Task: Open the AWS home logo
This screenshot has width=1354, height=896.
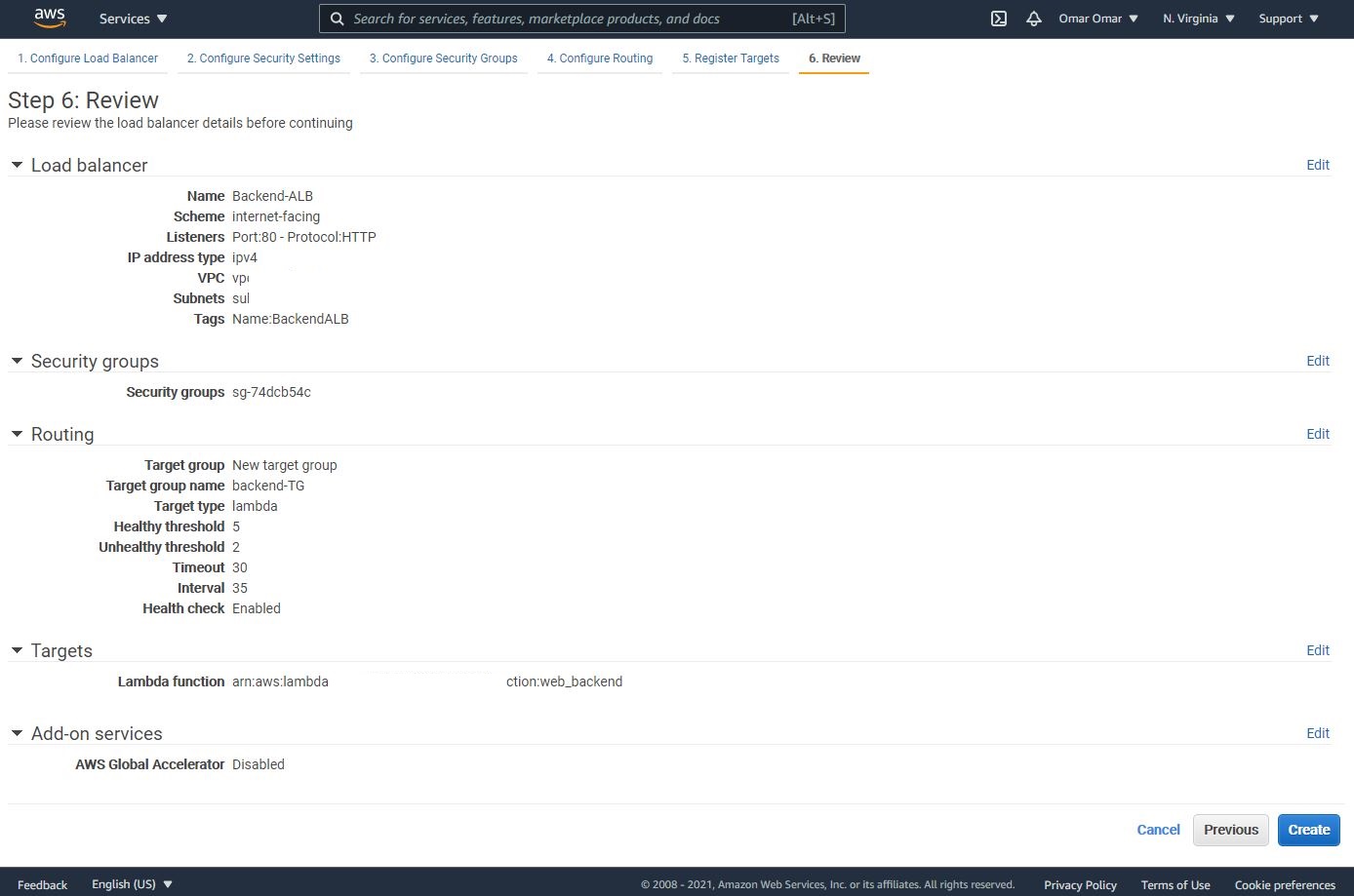Action: [x=50, y=18]
